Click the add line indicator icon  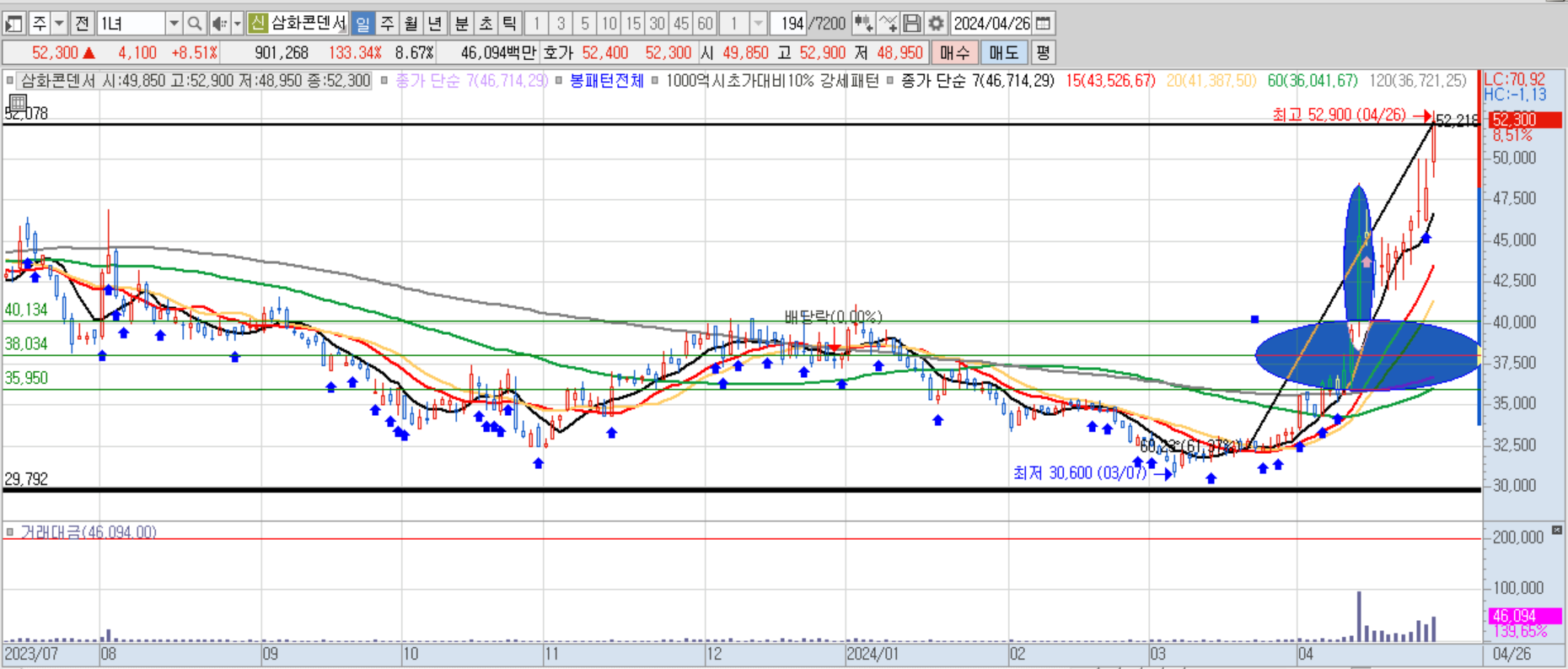pyautogui.click(x=887, y=24)
